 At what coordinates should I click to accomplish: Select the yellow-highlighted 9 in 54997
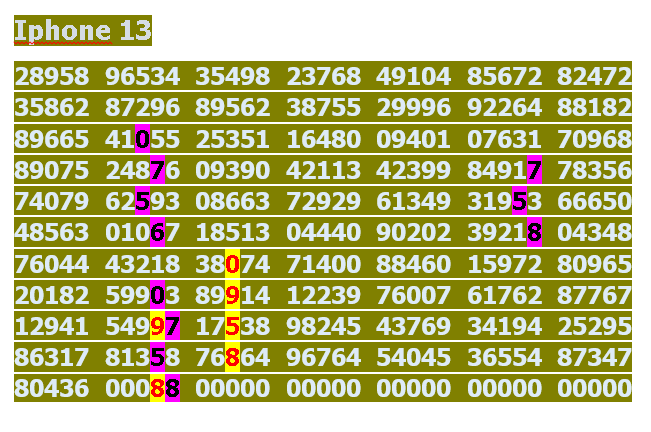(157, 326)
